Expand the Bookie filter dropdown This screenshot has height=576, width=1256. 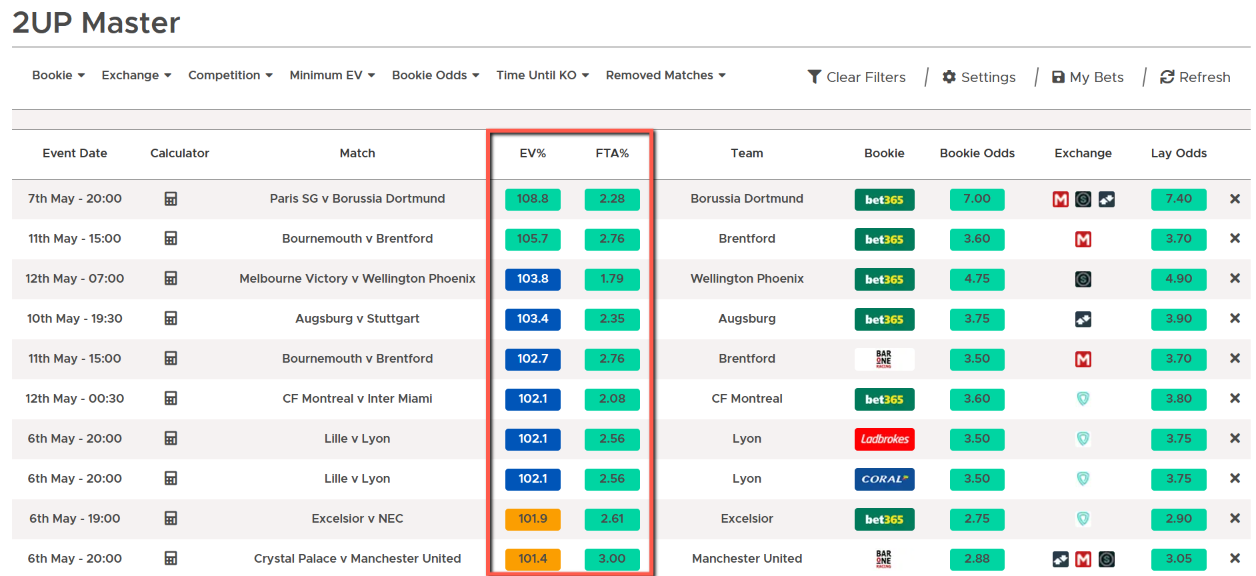(58, 76)
